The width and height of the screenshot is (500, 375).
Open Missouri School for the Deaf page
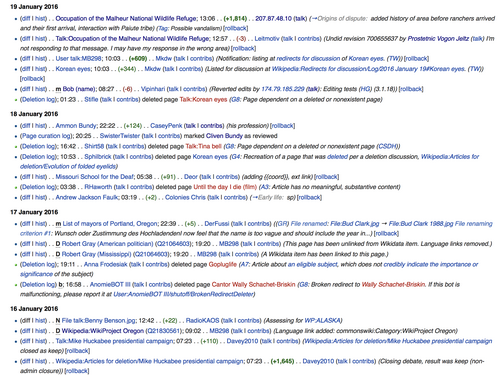[95, 177]
